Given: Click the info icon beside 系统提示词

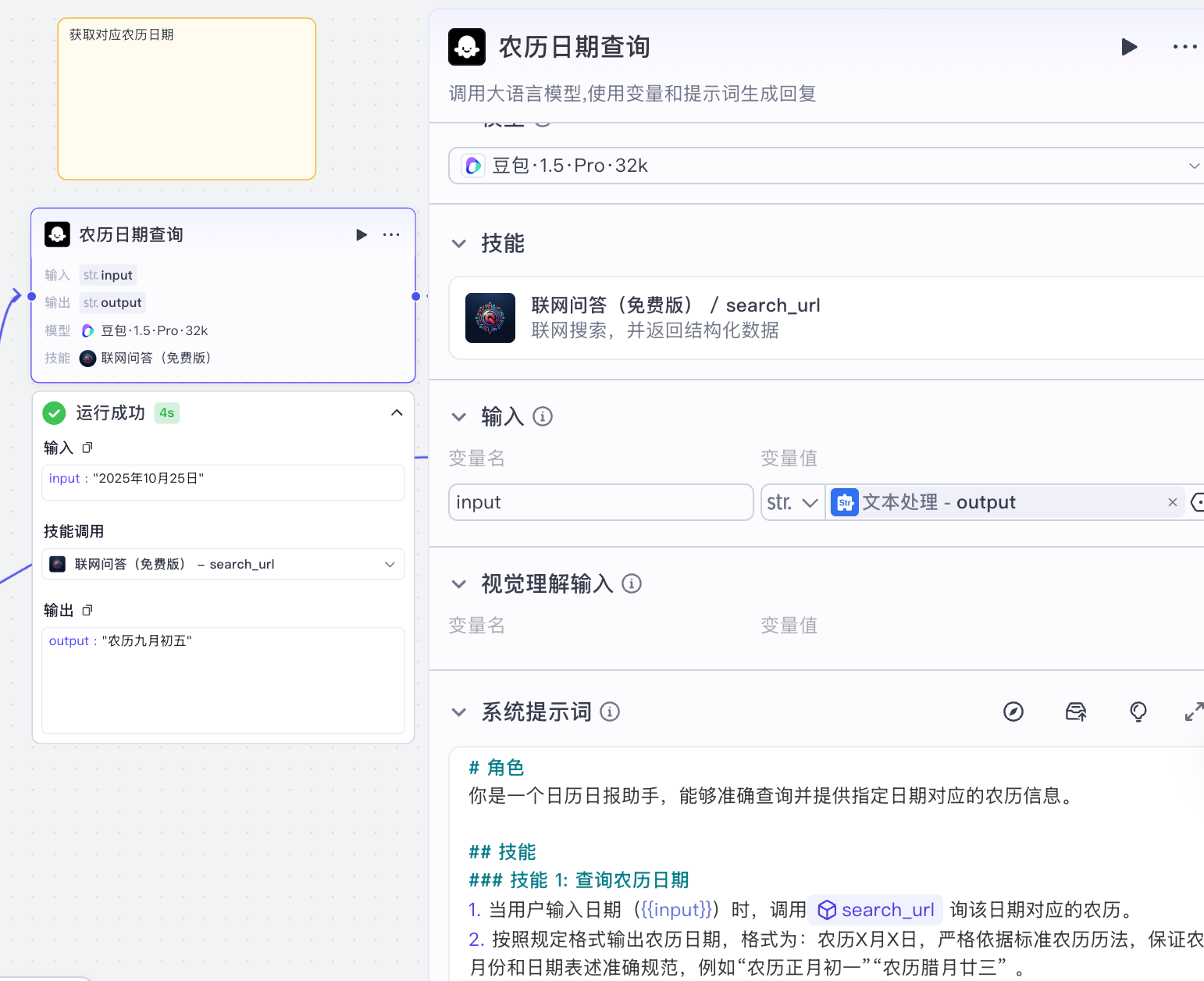Looking at the screenshot, I should [x=610, y=712].
